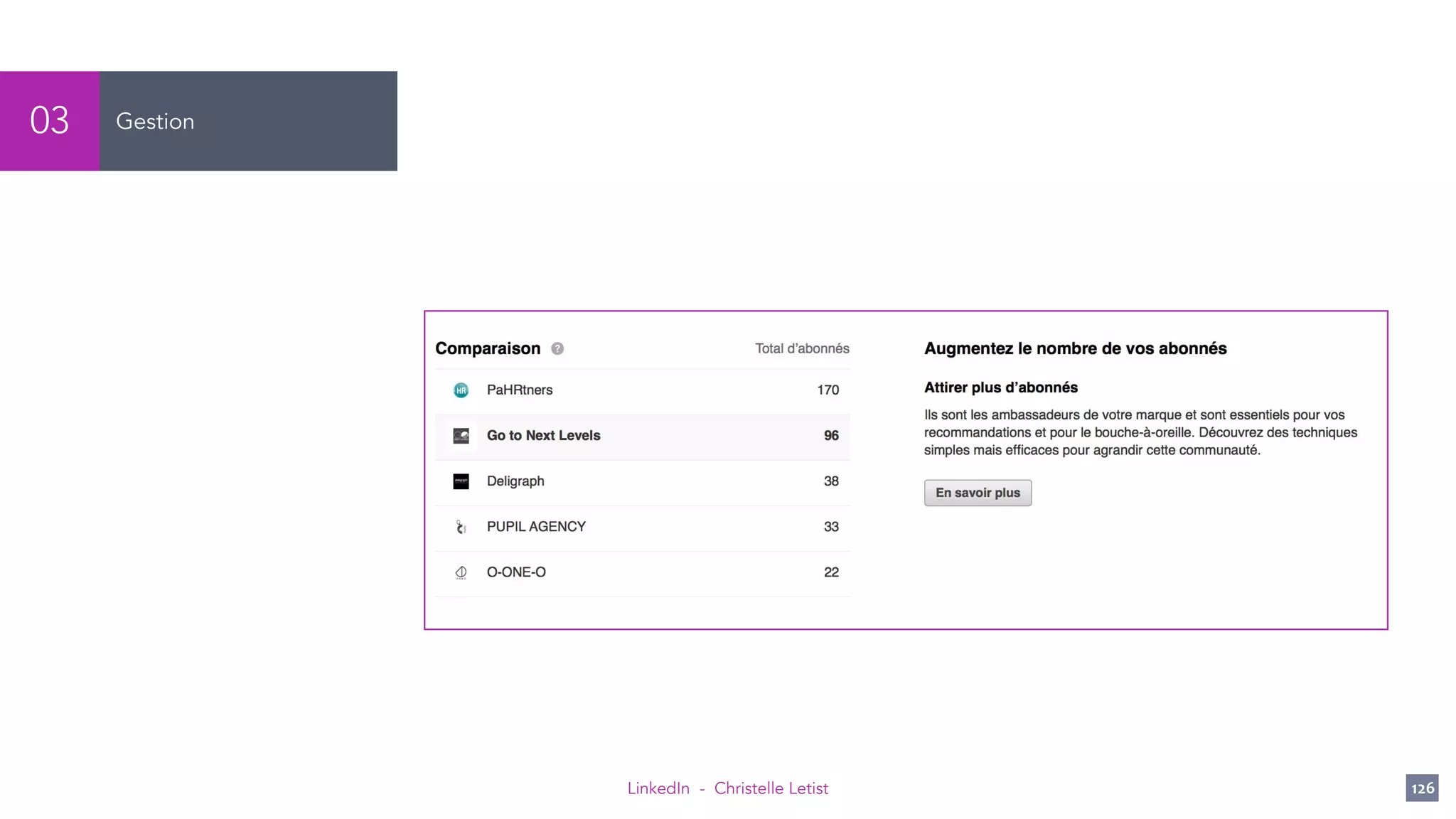1456x819 pixels.
Task: Click the 03 section number block
Action: 50,121
